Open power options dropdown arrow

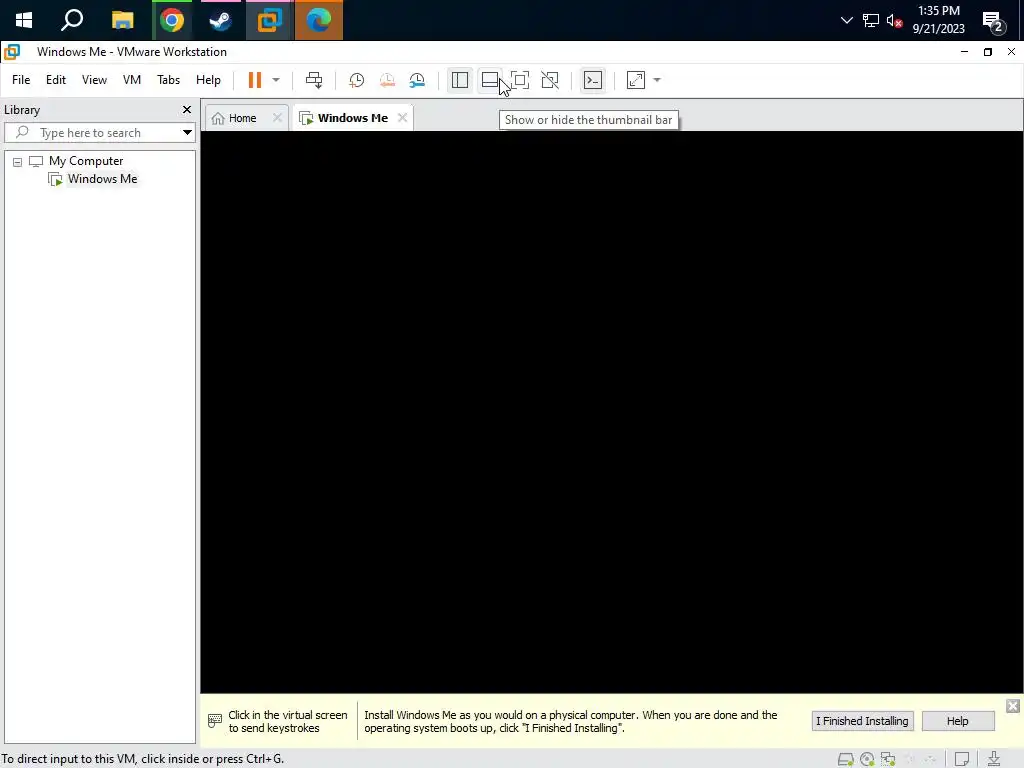click(x=276, y=80)
